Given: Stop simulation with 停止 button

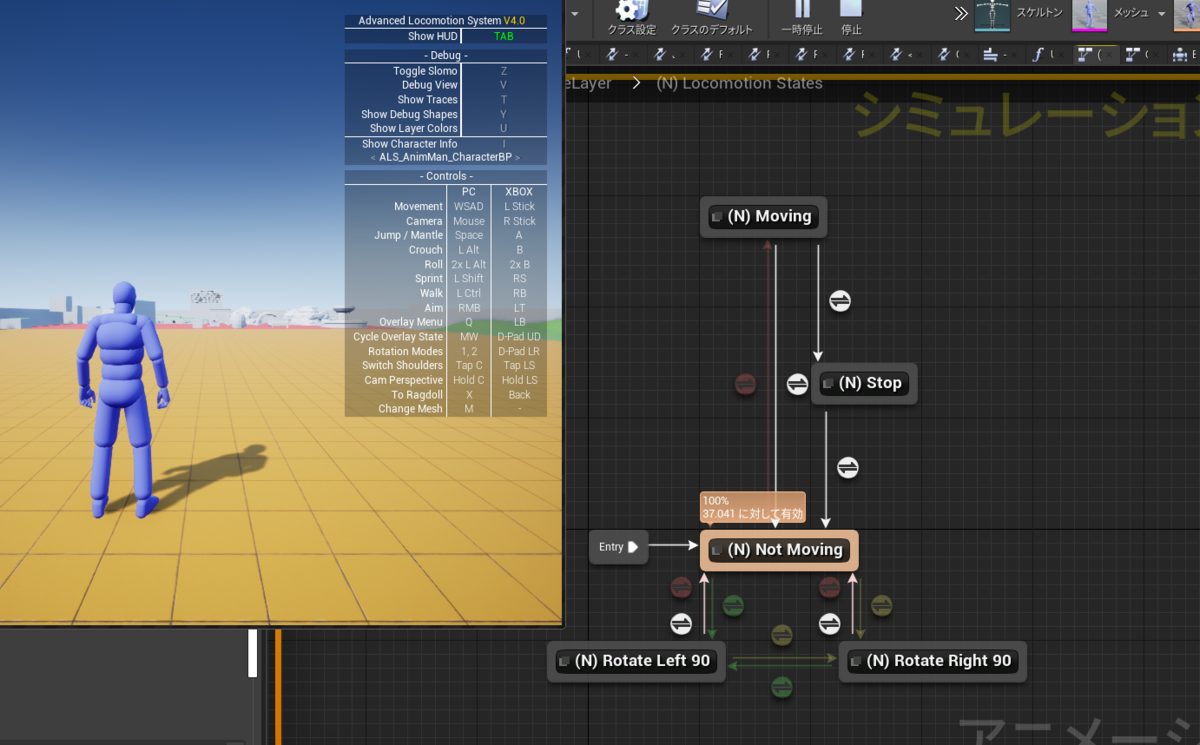Looking at the screenshot, I should click(851, 18).
